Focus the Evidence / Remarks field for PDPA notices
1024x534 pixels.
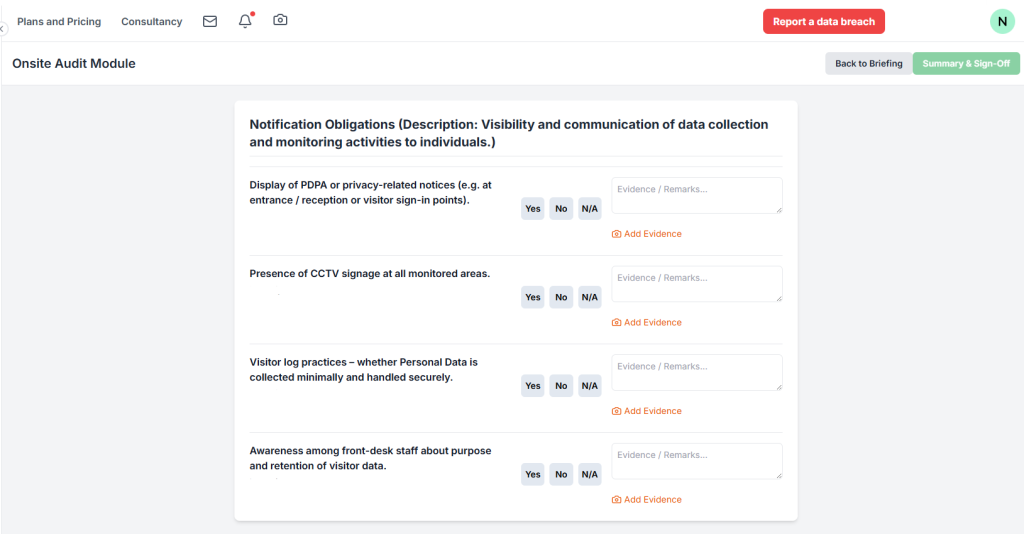(696, 195)
